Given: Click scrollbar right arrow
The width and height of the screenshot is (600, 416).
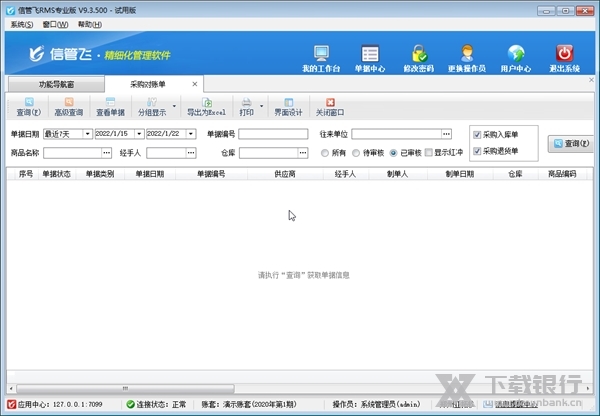Looking at the screenshot, I should click(x=589, y=388).
